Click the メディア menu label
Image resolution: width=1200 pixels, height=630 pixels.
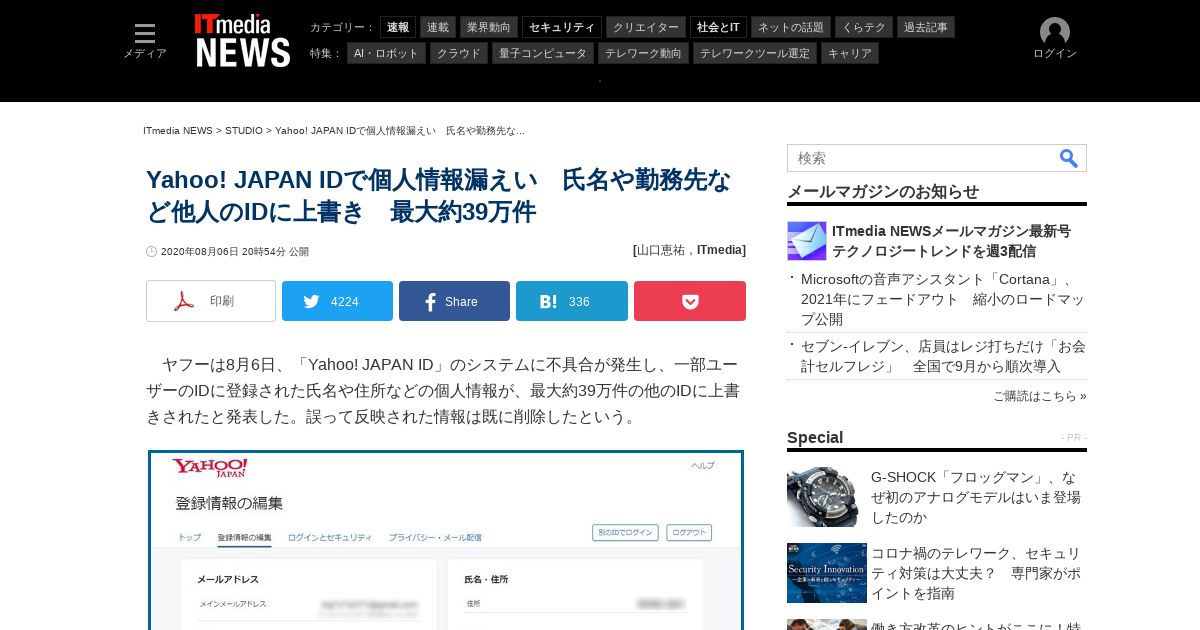(x=145, y=54)
